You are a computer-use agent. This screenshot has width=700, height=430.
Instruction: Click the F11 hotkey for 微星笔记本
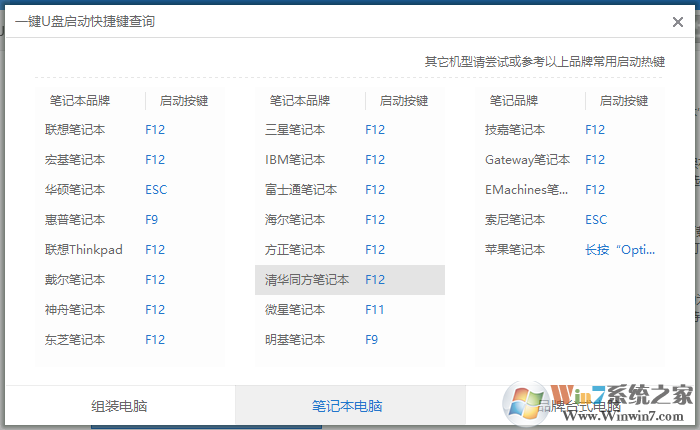(375, 309)
